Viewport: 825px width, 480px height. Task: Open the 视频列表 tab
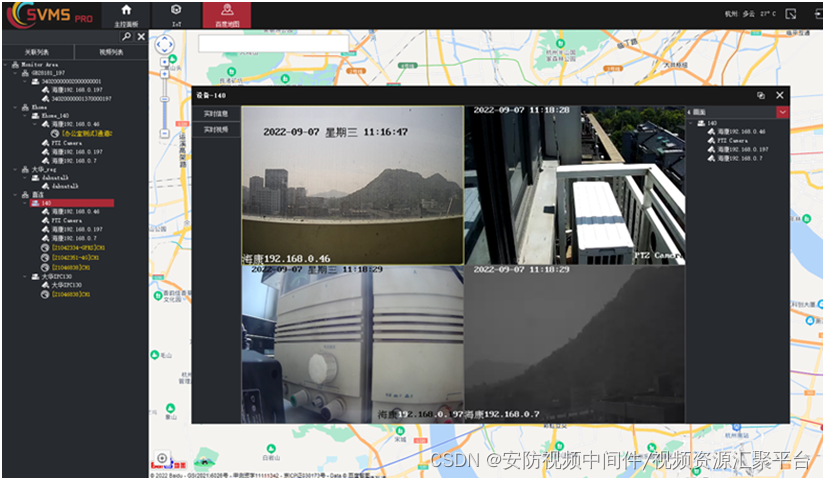point(111,52)
